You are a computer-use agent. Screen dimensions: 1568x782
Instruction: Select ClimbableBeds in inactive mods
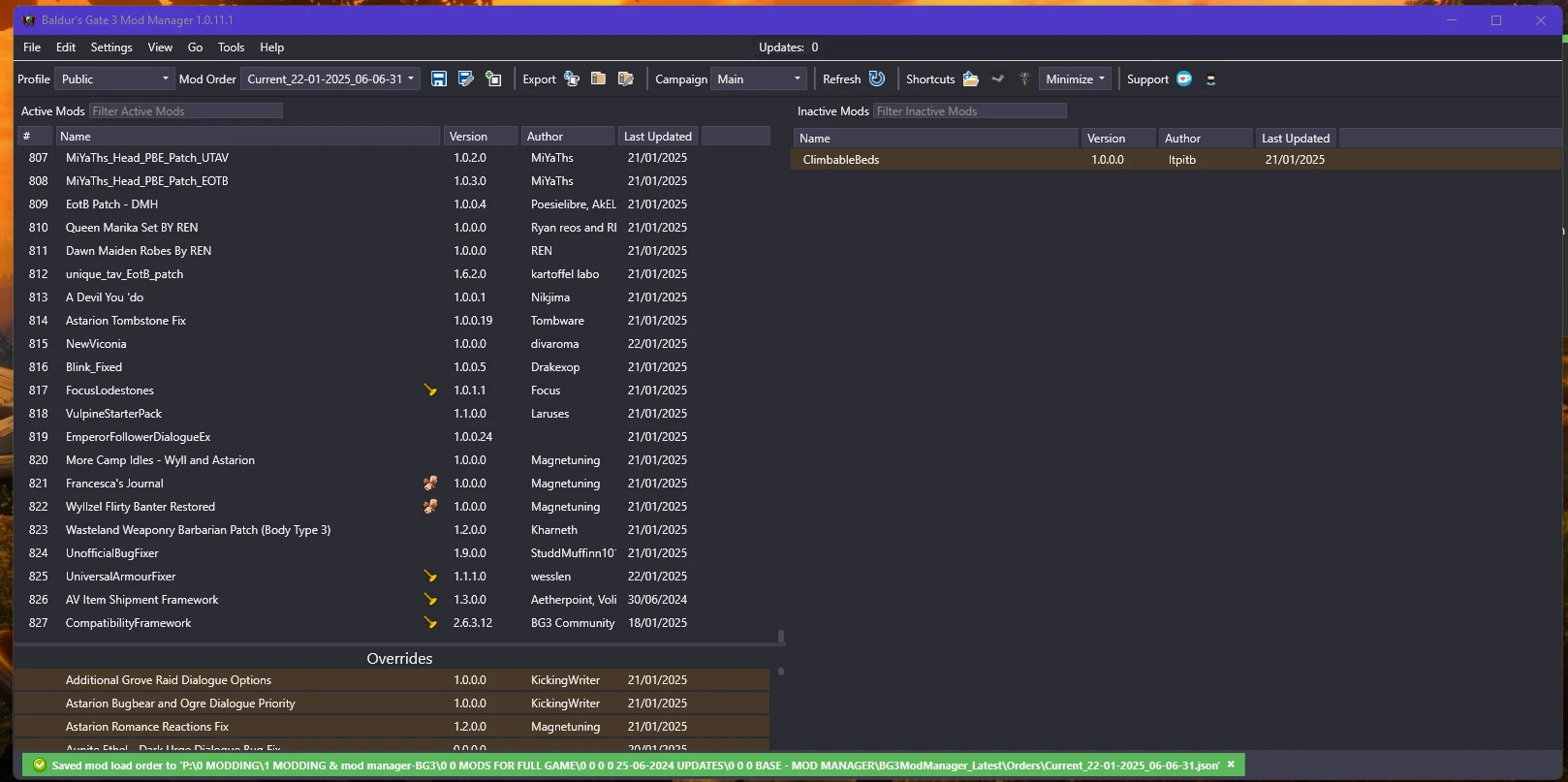[x=1176, y=159]
